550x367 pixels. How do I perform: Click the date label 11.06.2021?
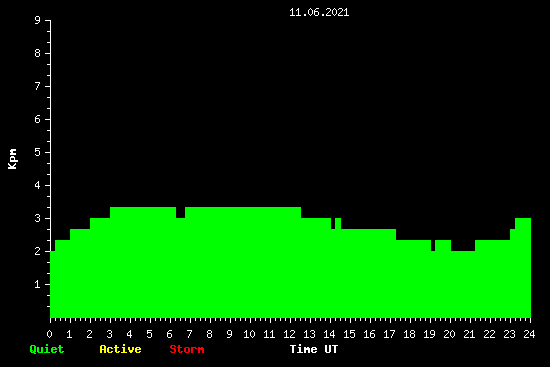coord(319,12)
